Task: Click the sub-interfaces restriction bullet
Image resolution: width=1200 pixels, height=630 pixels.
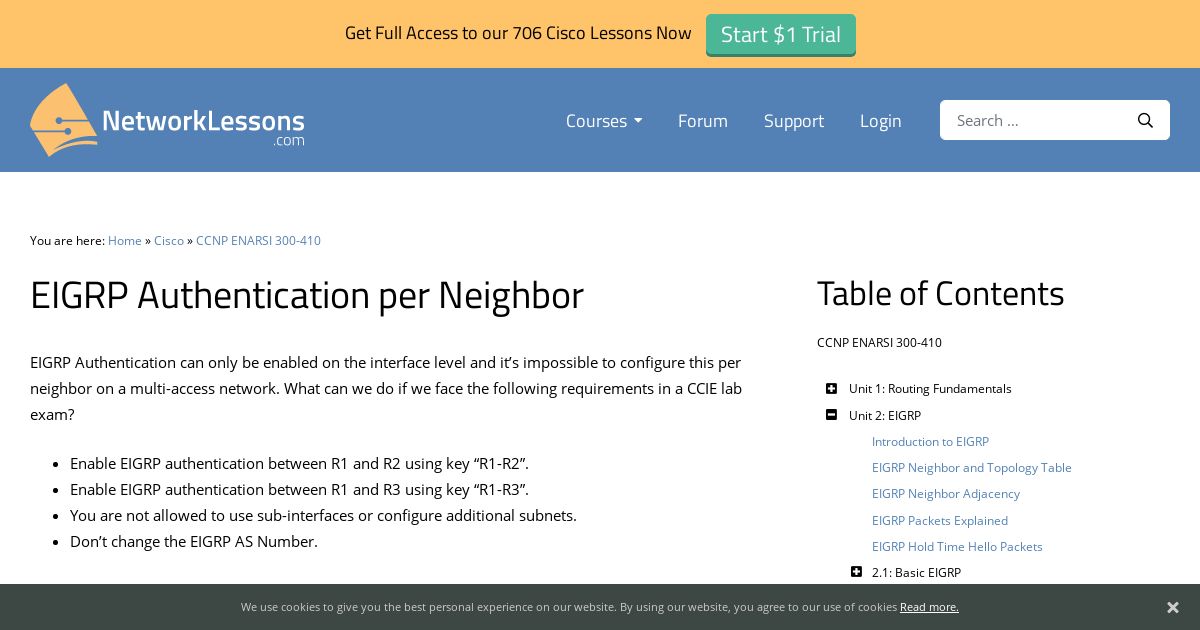Action: click(323, 515)
